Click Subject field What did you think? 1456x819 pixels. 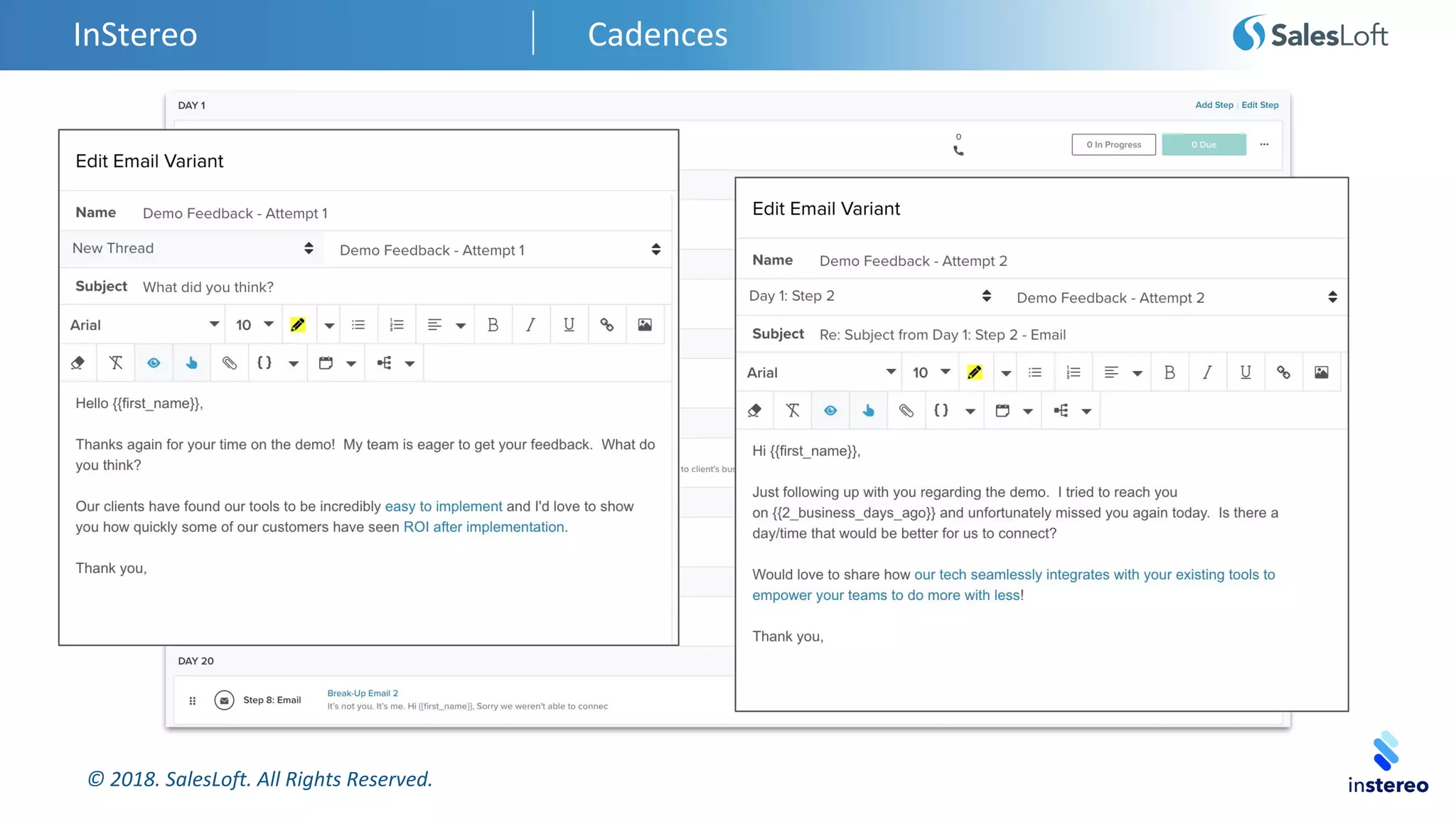[208, 287]
